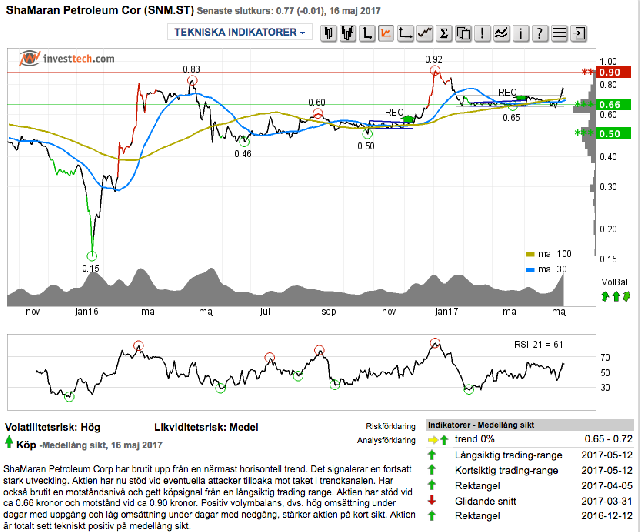Click the jan17 axis label
The image size is (640, 532).
point(446,312)
